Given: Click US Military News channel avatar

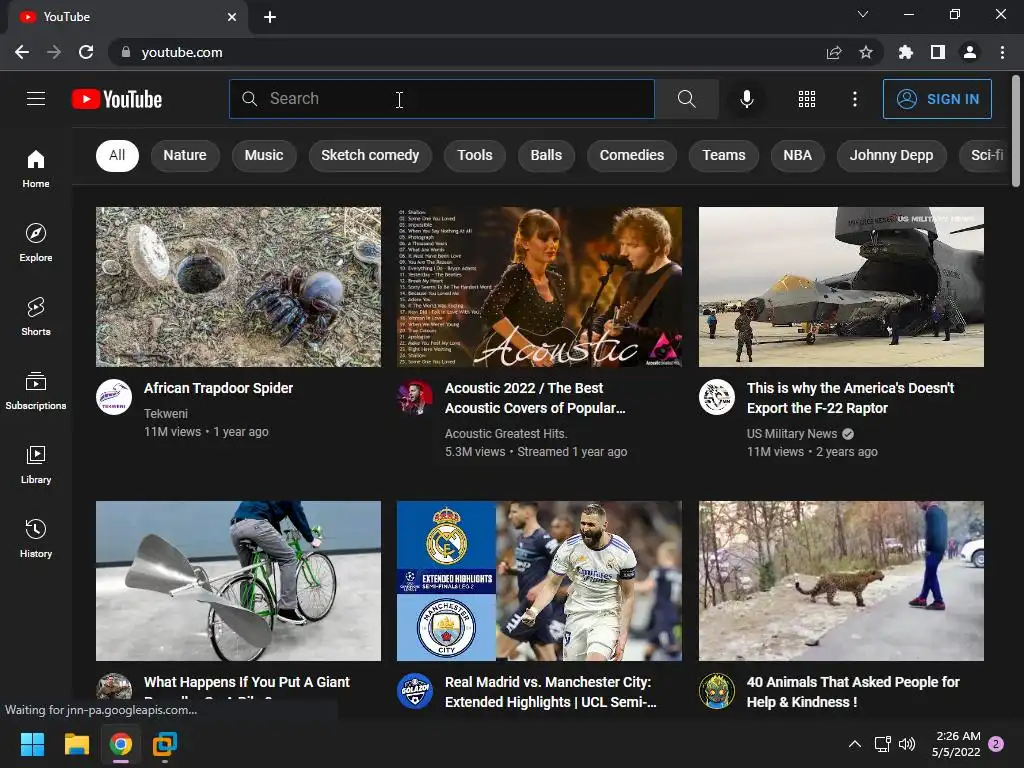Looking at the screenshot, I should [x=717, y=397].
